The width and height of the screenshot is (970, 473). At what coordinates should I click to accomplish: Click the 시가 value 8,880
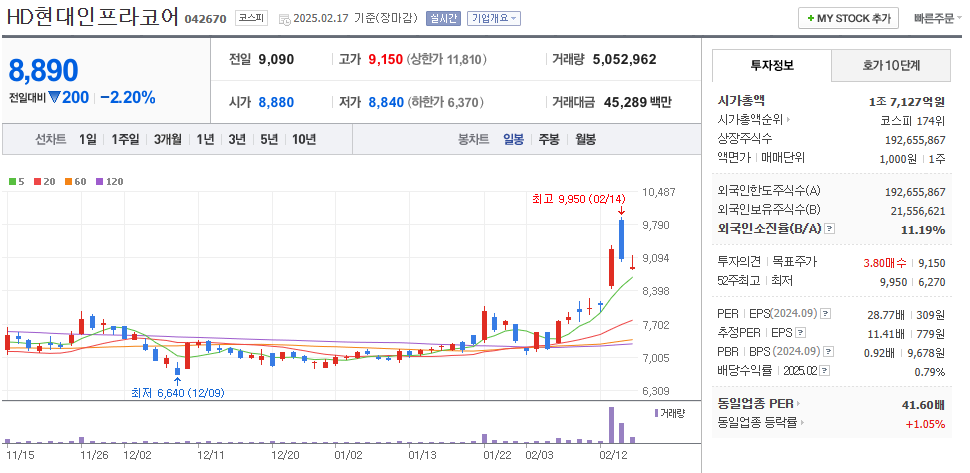point(276,102)
